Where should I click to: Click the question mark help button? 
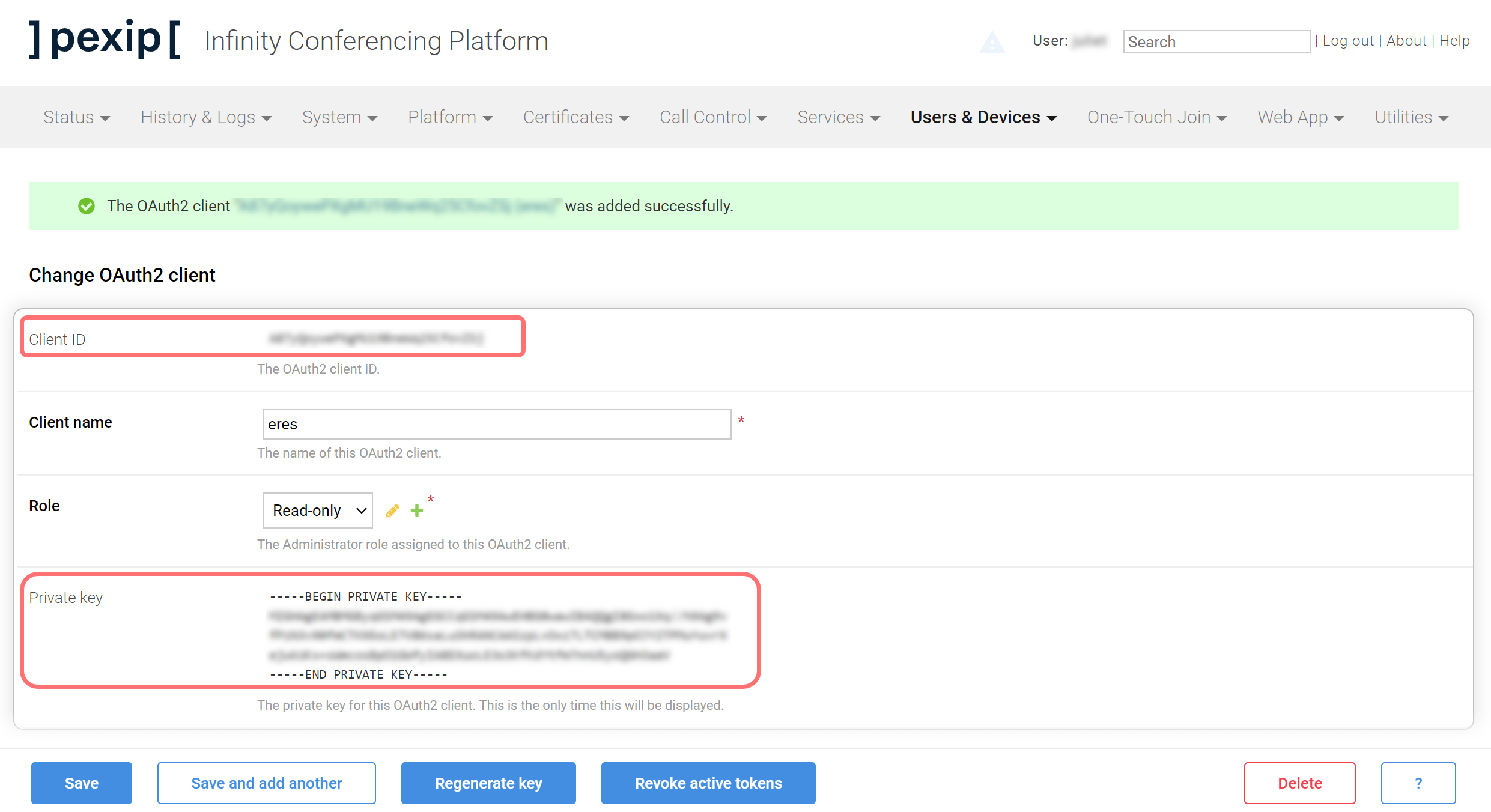pyautogui.click(x=1418, y=783)
